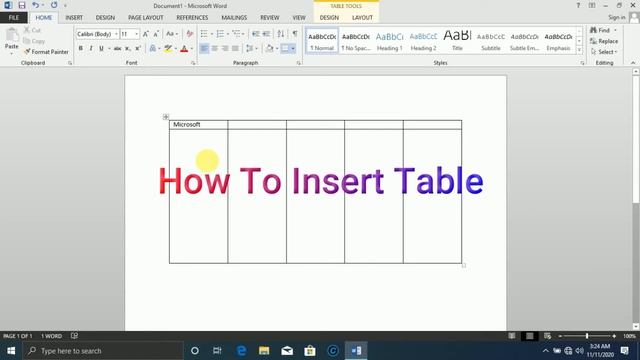640x360 pixels.
Task: Switch to Table Tools LAYOUT tab
Action: tap(362, 18)
